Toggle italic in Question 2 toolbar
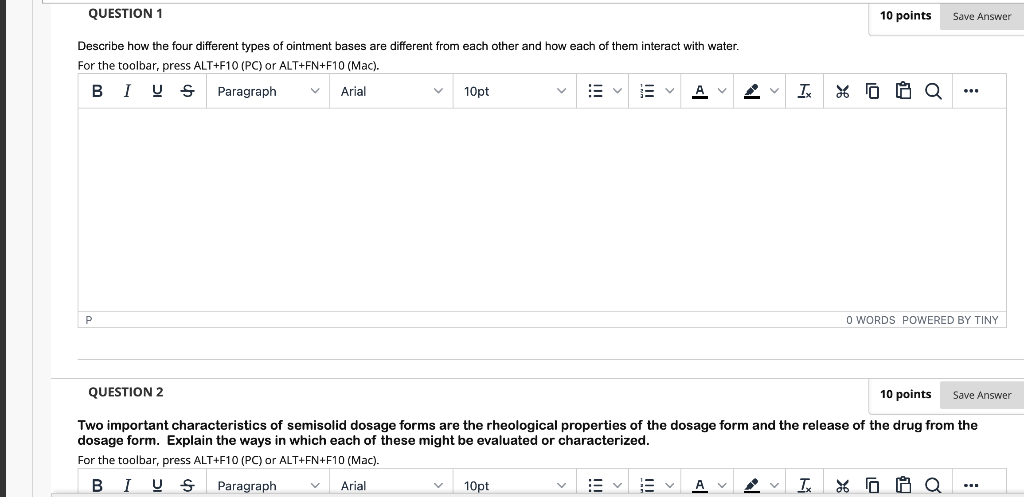The height and width of the screenshot is (497, 1024). [127, 486]
